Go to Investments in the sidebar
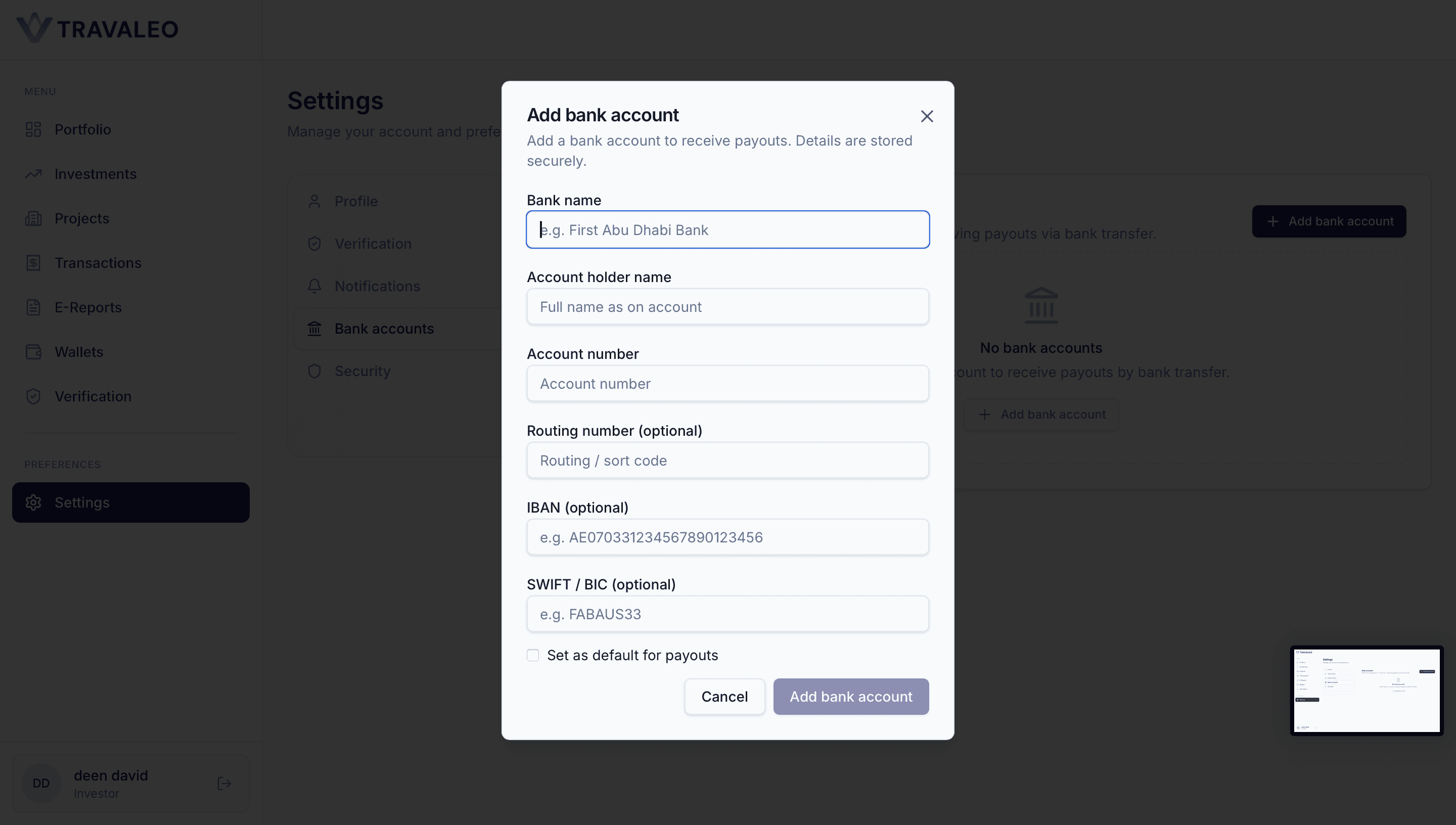This screenshot has width=1456, height=825. tap(130, 174)
